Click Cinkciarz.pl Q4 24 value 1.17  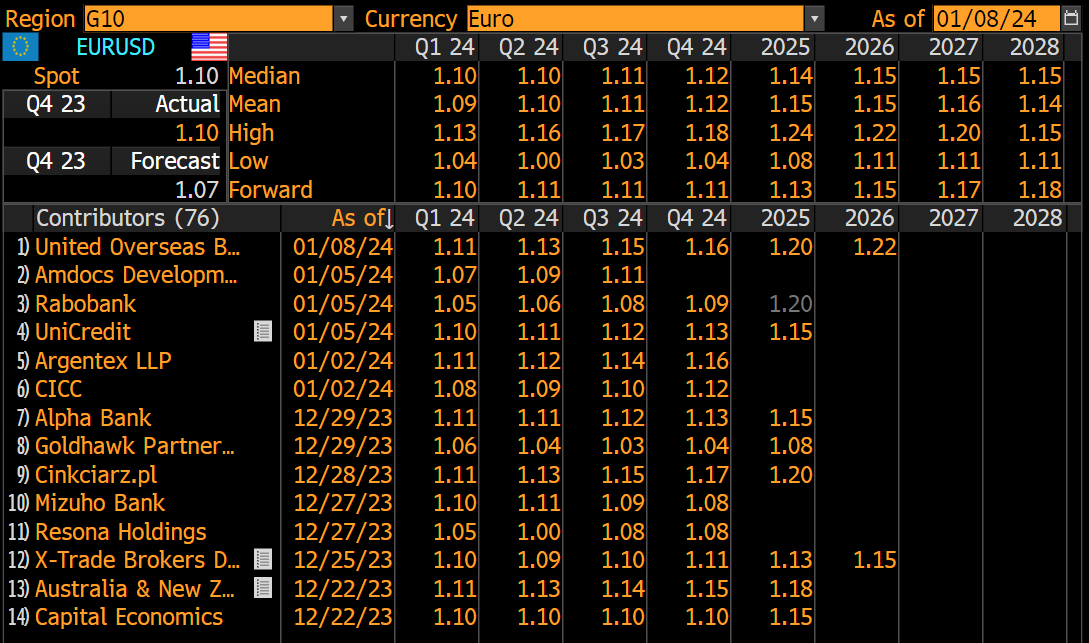[x=706, y=474]
